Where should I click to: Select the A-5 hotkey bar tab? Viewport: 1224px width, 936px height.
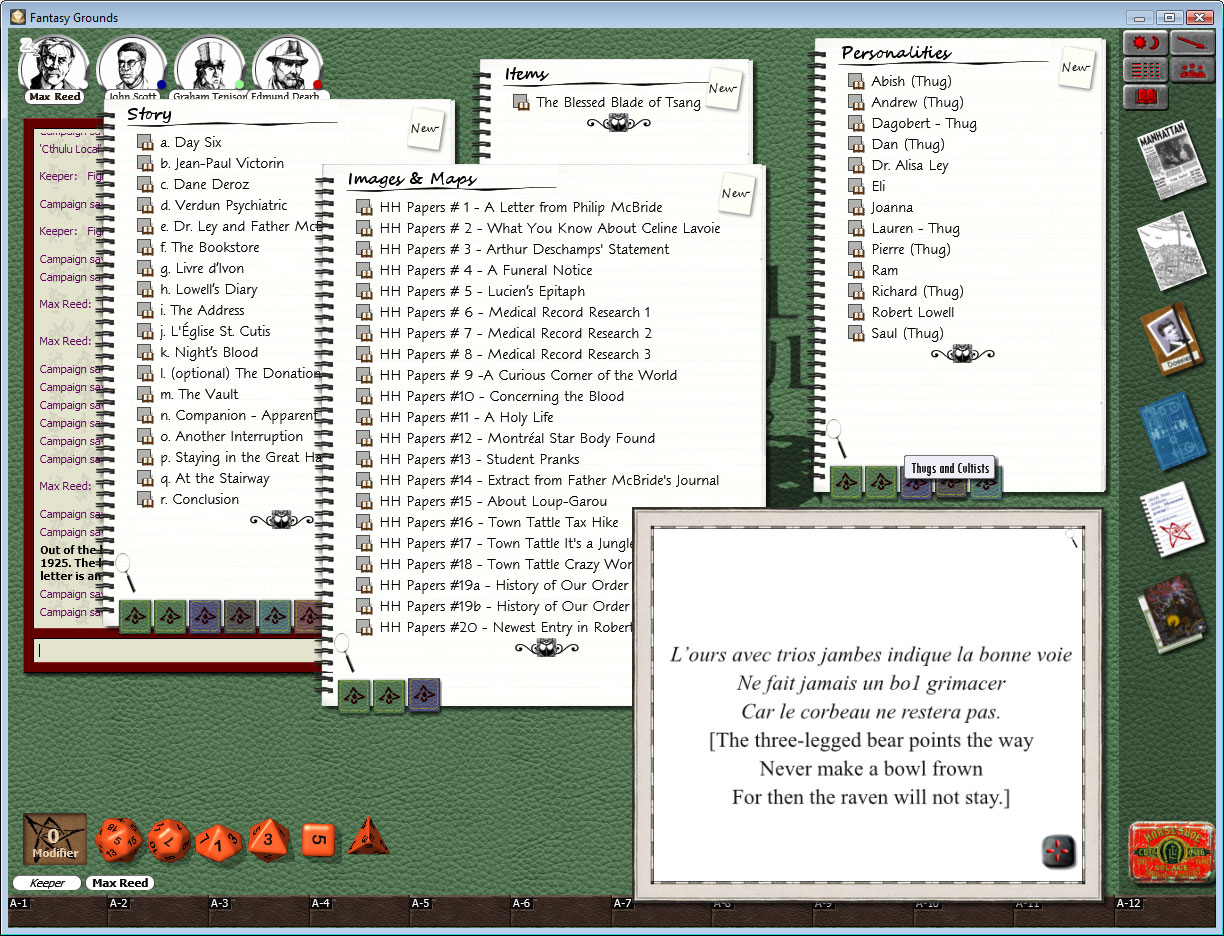[420, 903]
